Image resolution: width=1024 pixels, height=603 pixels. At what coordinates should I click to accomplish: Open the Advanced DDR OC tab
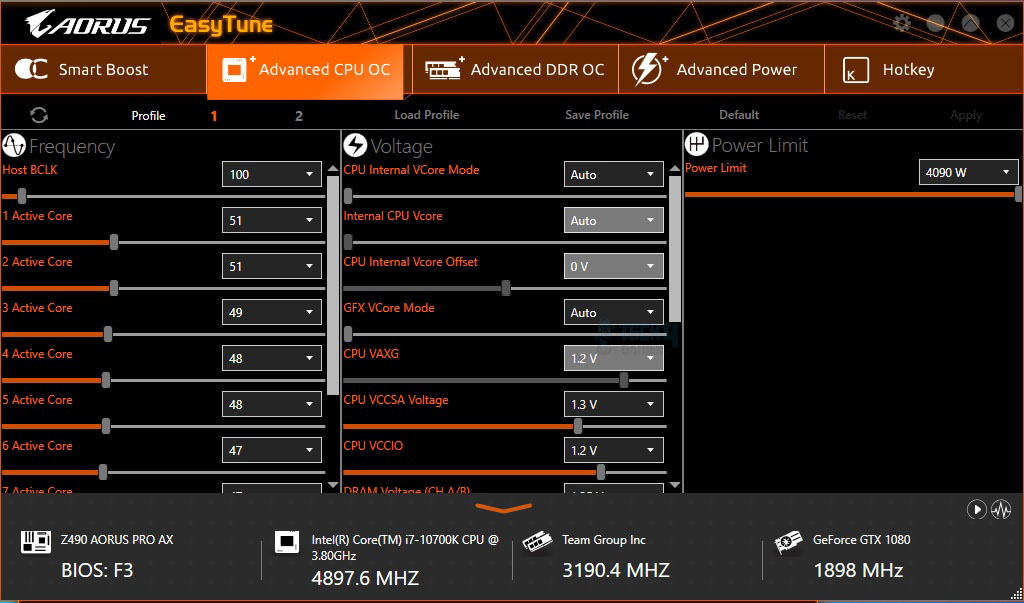(515, 69)
